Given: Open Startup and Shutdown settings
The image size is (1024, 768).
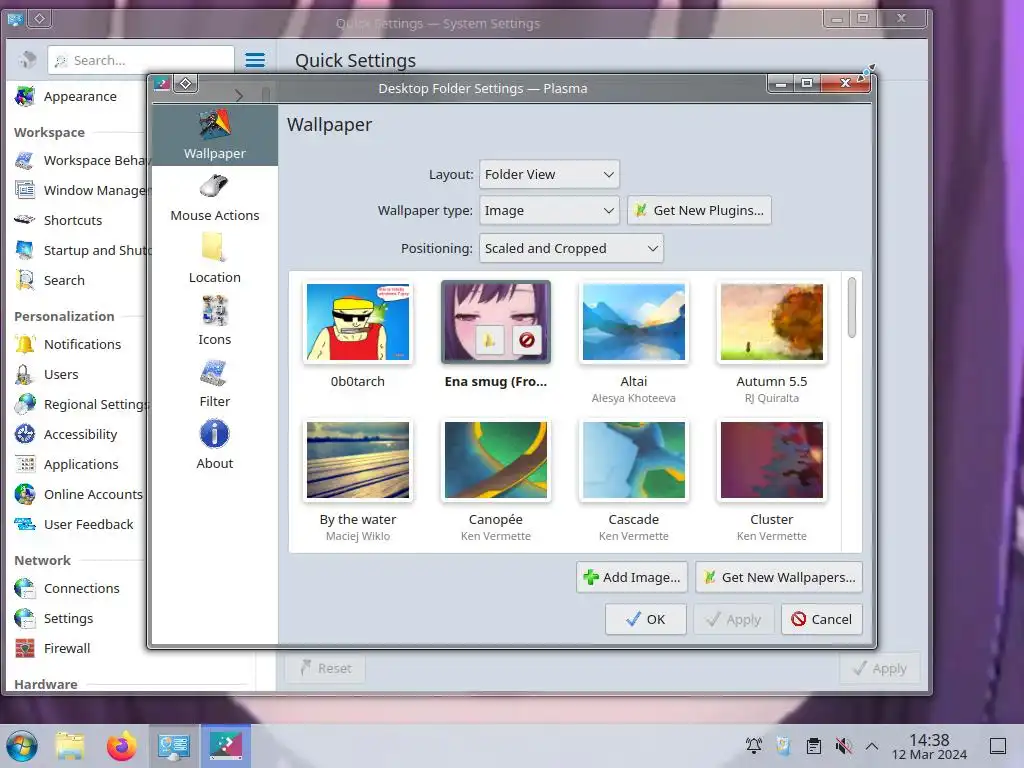Looking at the screenshot, I should click(80, 251).
